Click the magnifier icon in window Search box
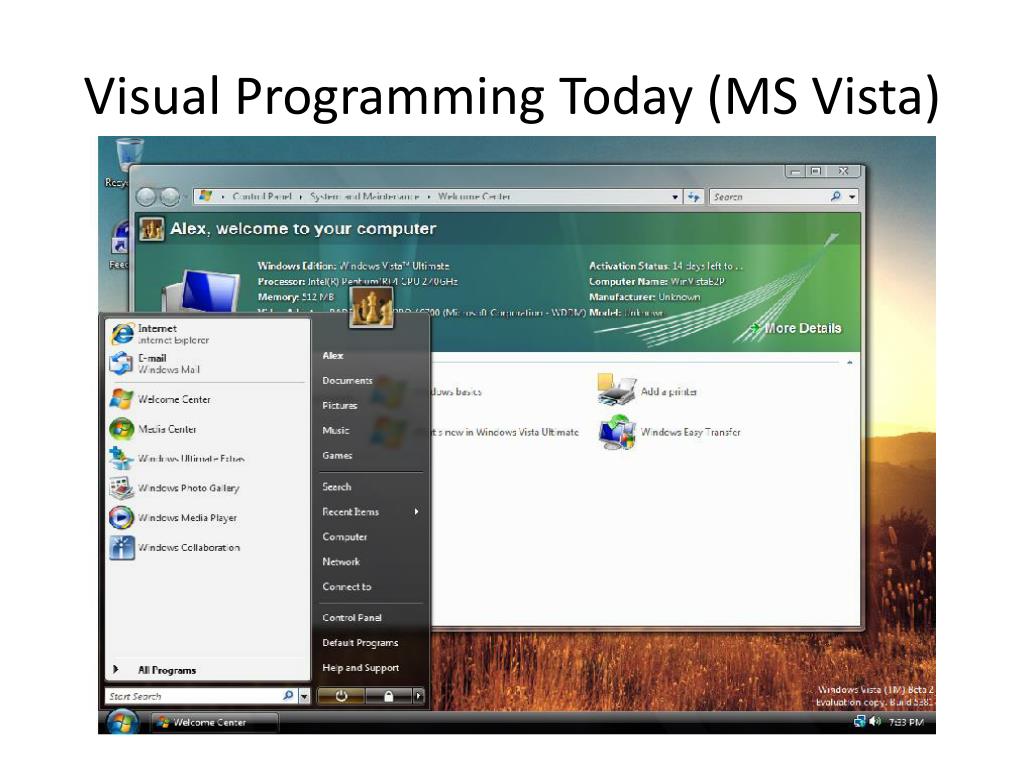This screenshot has height=768, width=1024. coord(835,196)
